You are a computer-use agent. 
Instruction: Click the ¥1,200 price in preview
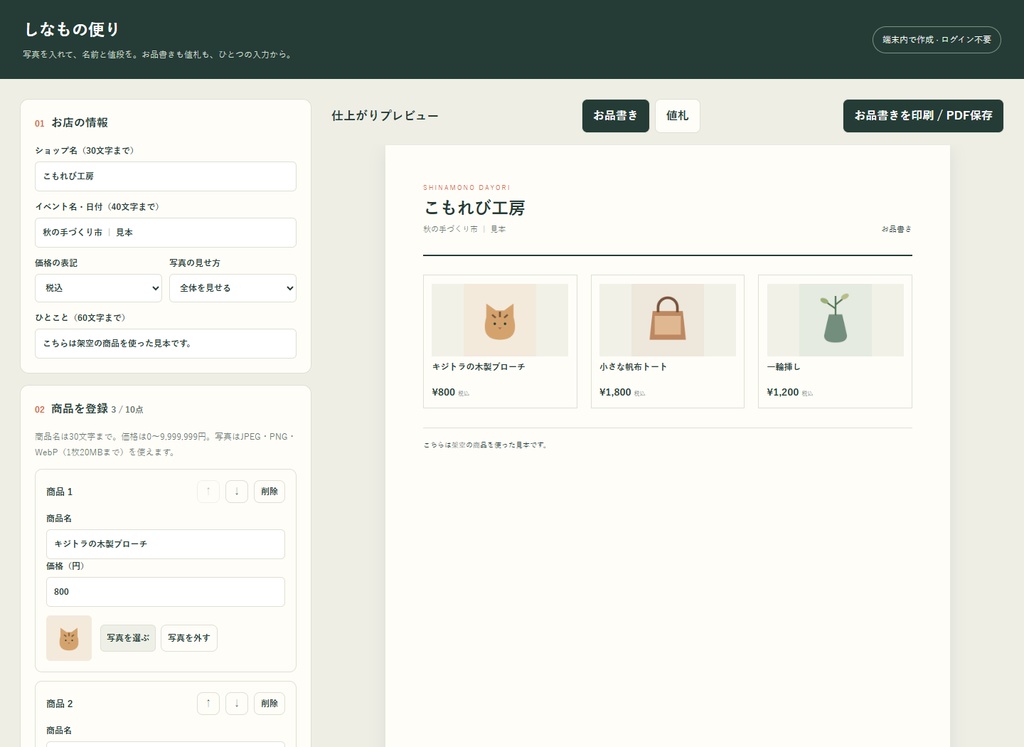[x=783, y=392]
